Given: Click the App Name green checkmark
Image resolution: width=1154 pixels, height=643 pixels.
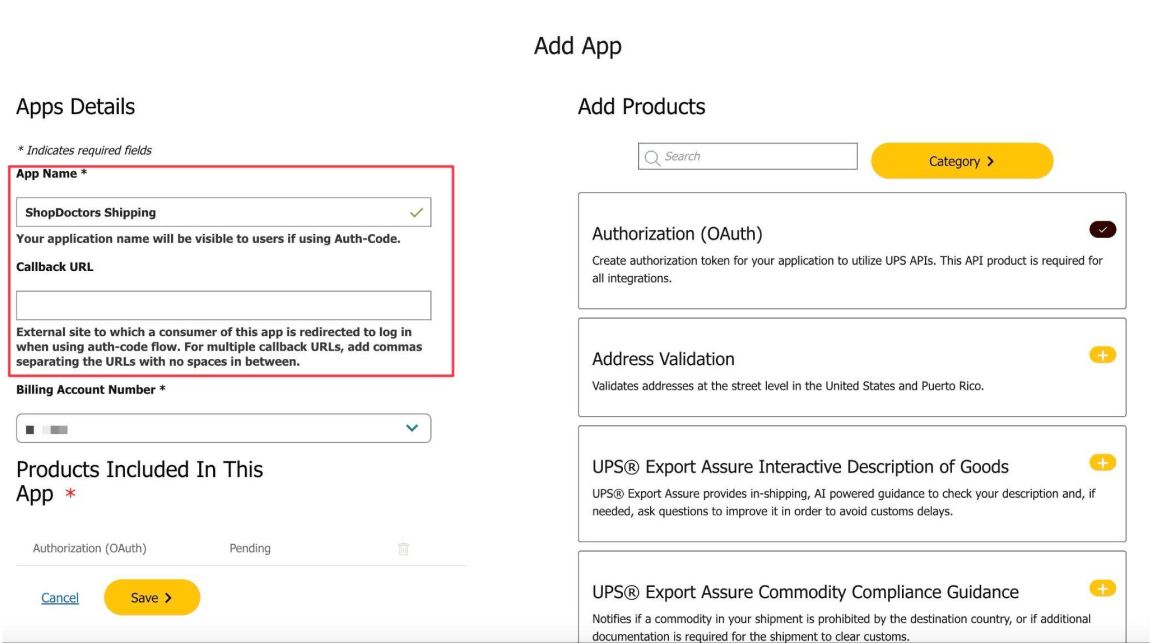Looking at the screenshot, I should pyautogui.click(x=417, y=213).
